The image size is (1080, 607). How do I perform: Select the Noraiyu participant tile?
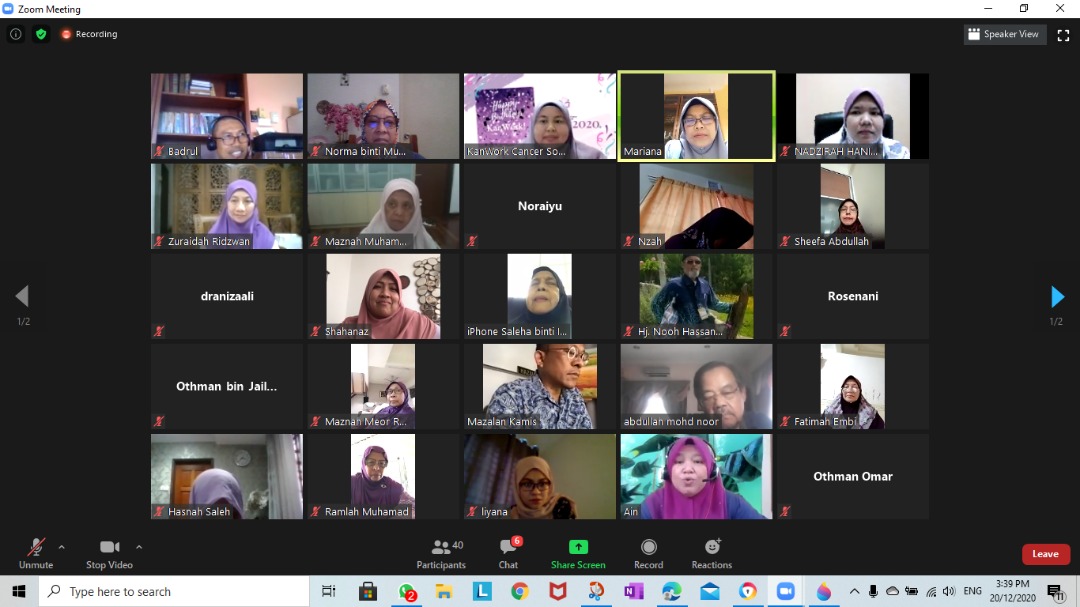click(x=540, y=206)
